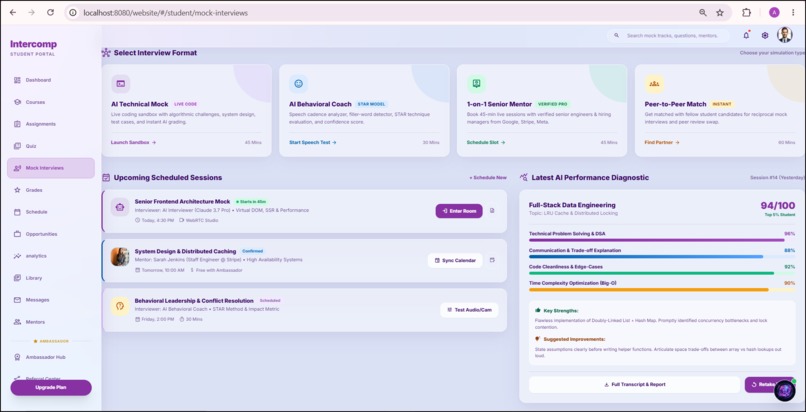Click the Communication & Trade-off Explanation bar
Image resolution: width=806 pixels, height=412 pixels.
[x=662, y=256]
